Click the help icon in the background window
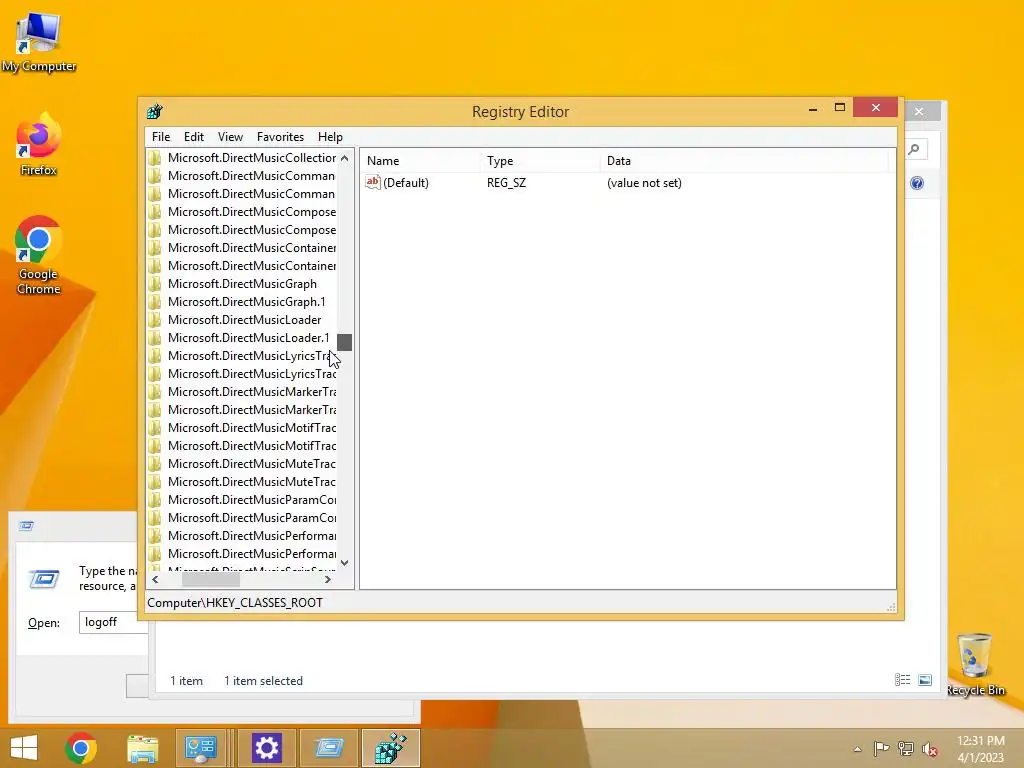 click(x=917, y=184)
